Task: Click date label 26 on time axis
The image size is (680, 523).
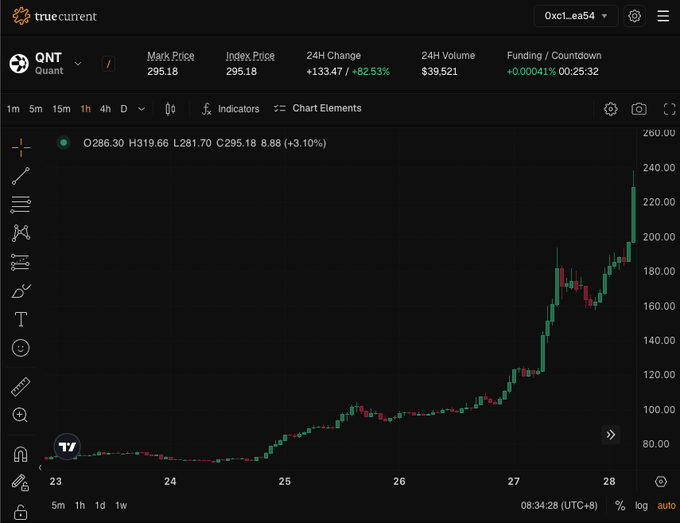Action: 399,481
